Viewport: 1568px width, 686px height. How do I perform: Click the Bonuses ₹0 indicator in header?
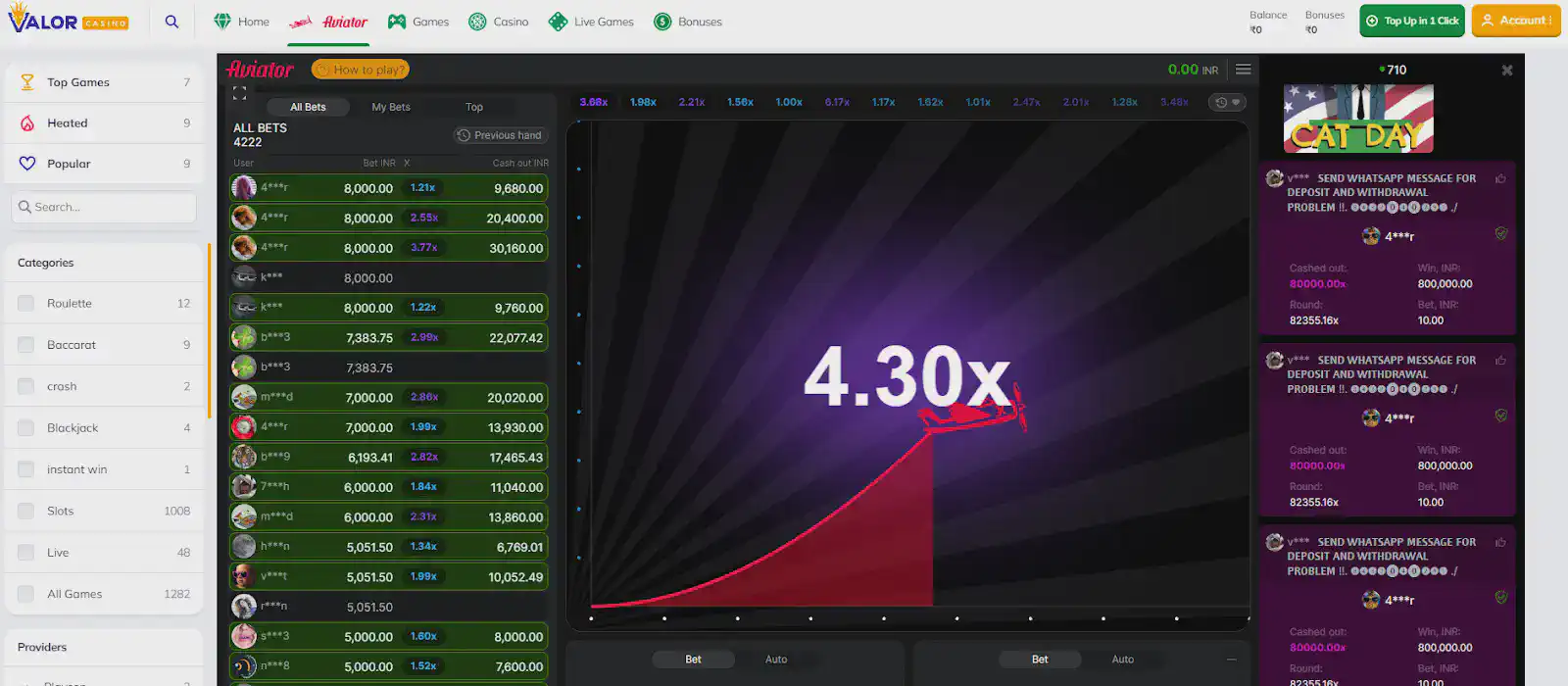tap(1325, 22)
